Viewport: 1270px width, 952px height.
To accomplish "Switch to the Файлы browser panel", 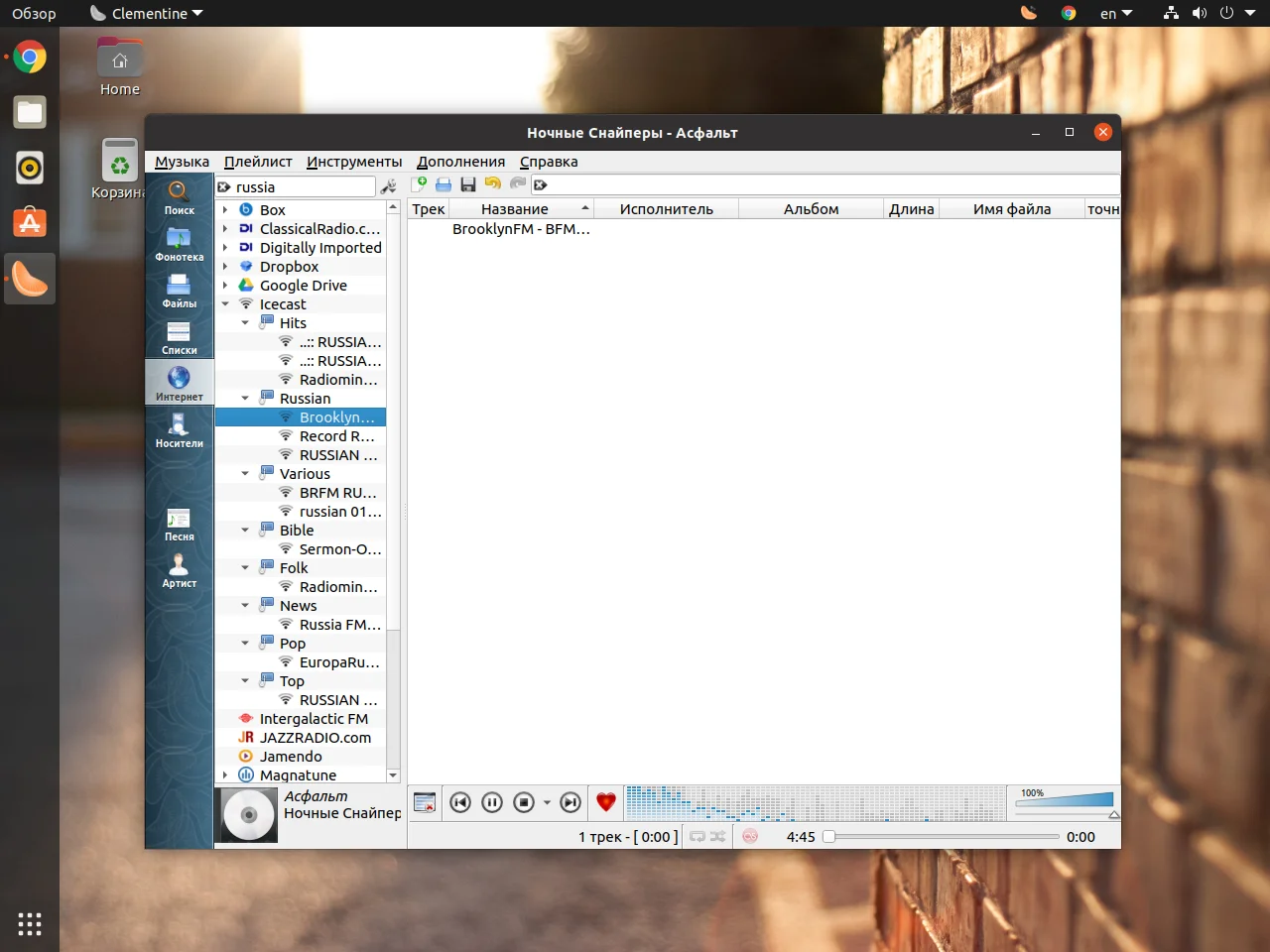I will pyautogui.click(x=179, y=289).
